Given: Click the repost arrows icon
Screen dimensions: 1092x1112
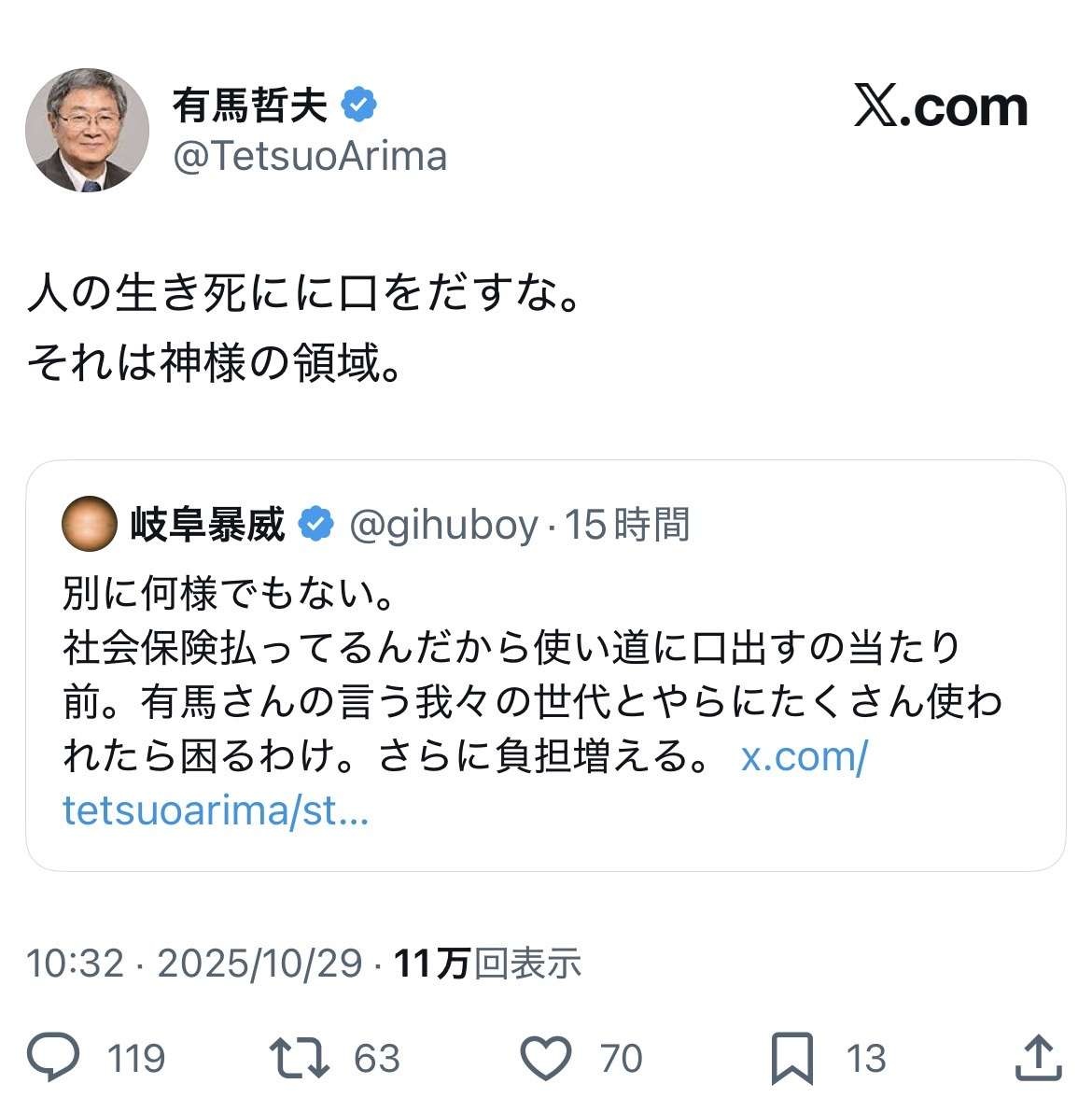Looking at the screenshot, I should click(299, 1058).
